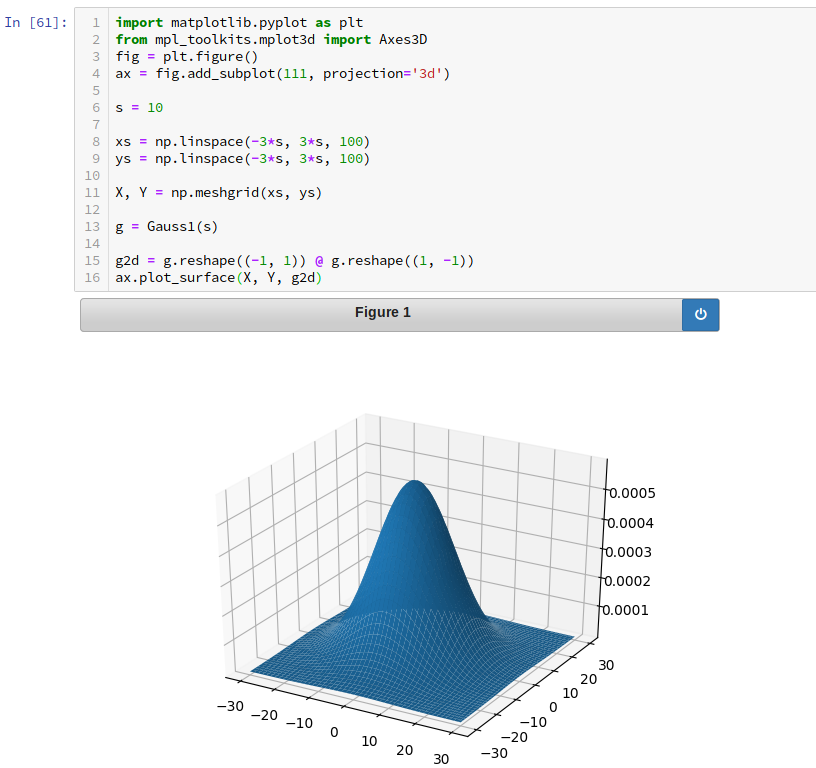Click the fig = plt.figure() line
The width and height of the screenshot is (816, 768).
186,56
